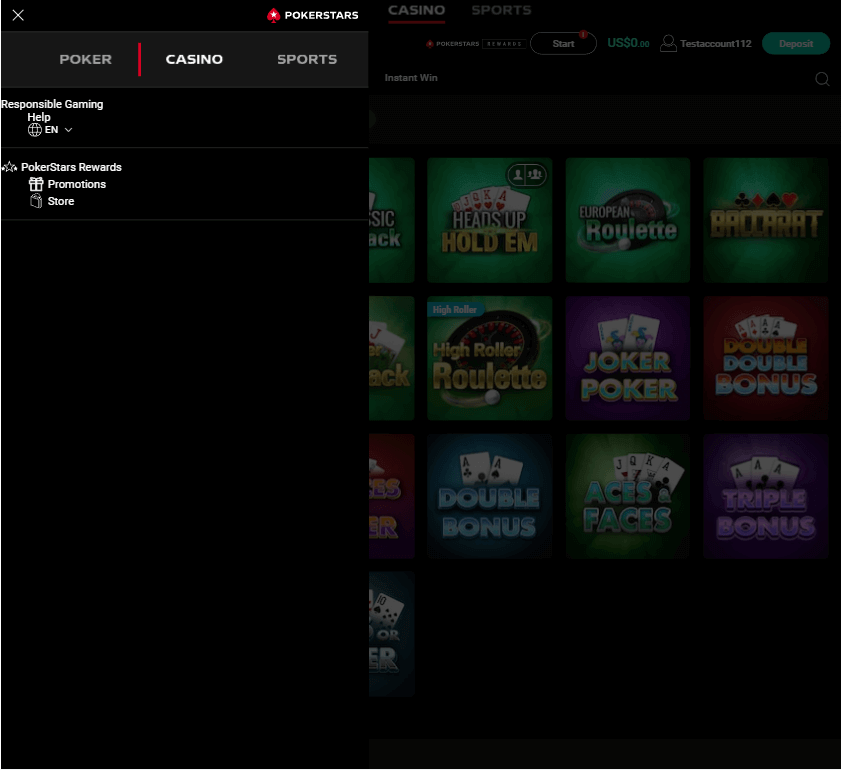The image size is (841, 770).
Task: Open the Joker Poker game tile
Action: (x=628, y=358)
